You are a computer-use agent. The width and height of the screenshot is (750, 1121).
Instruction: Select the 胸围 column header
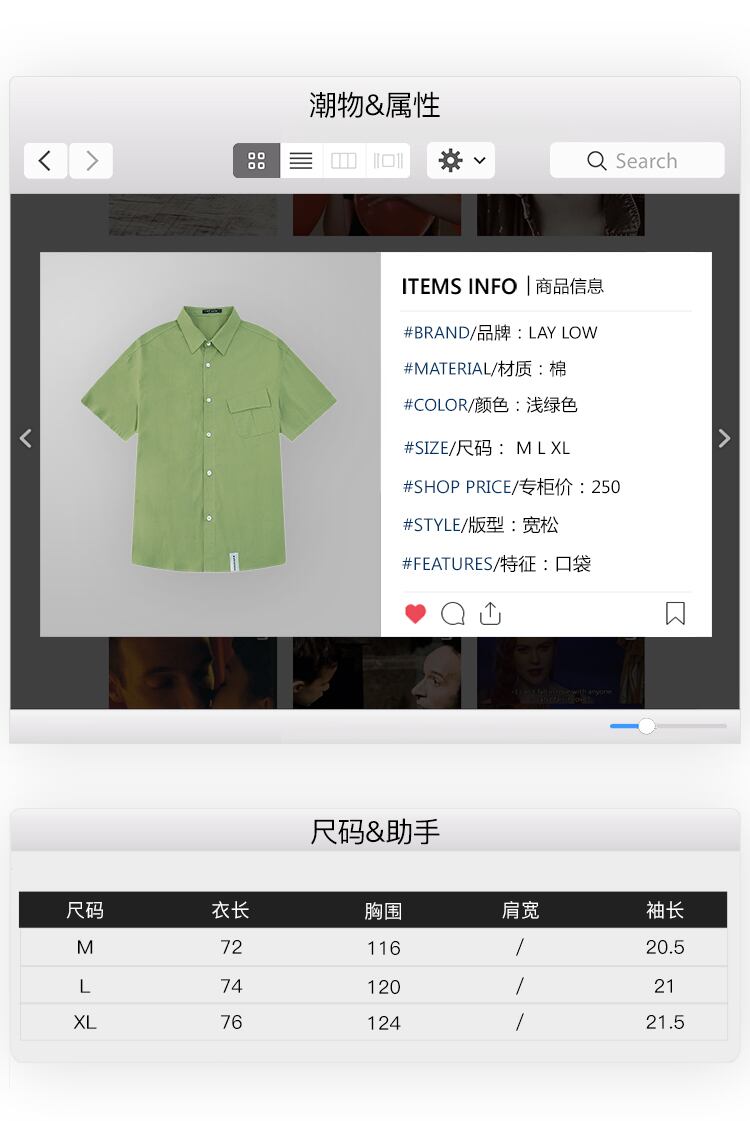[x=383, y=911]
